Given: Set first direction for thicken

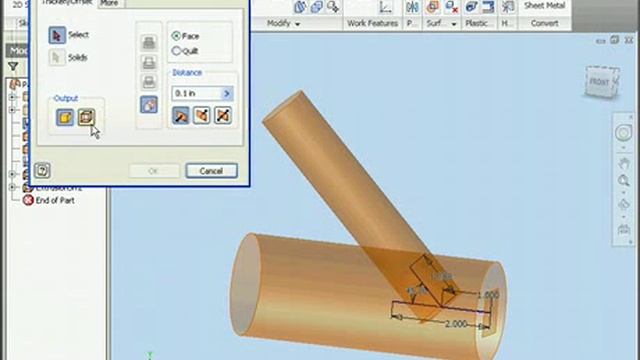Looking at the screenshot, I should tap(181, 116).
